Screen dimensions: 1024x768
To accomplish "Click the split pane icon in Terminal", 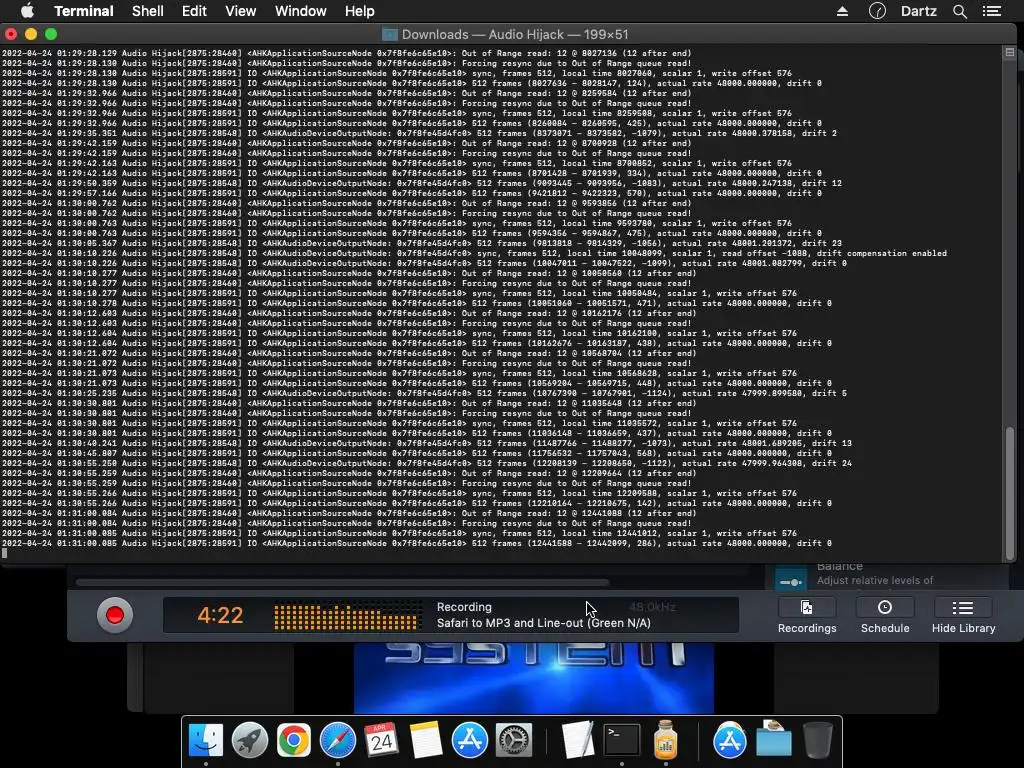I will (x=1010, y=52).
